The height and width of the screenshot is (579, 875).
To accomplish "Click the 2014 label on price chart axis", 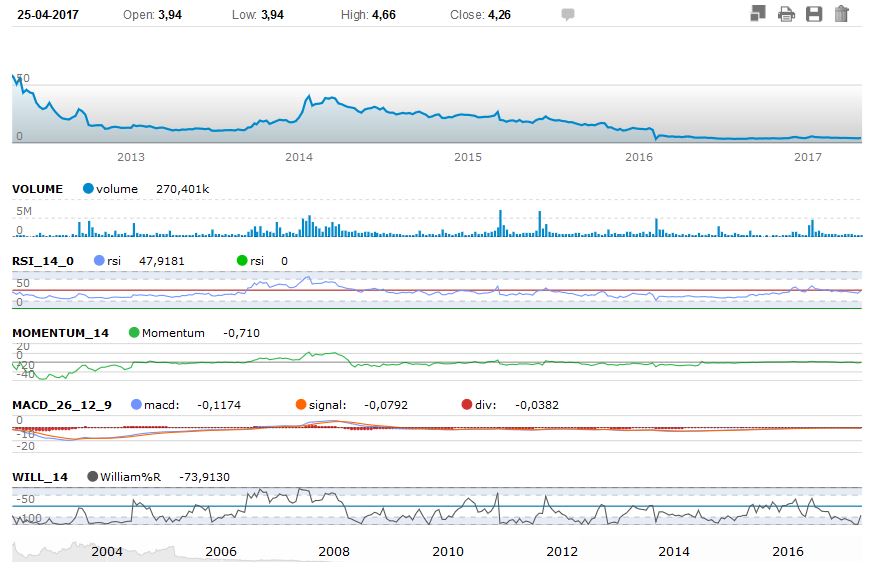I will [299, 157].
